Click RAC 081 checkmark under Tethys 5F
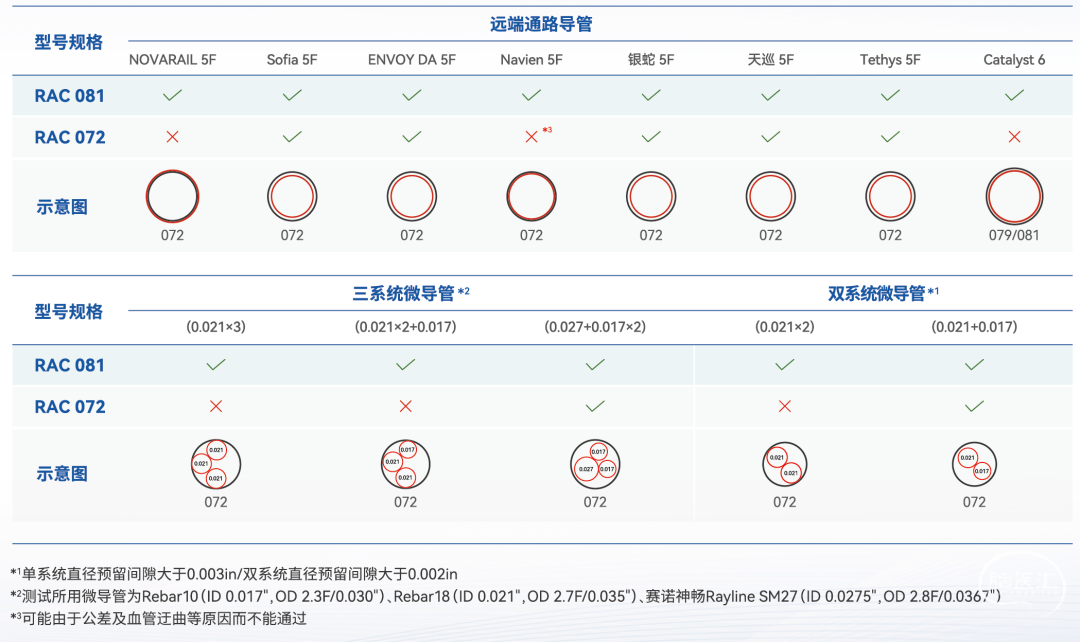Viewport: 1080px width, 642px height. [890, 95]
